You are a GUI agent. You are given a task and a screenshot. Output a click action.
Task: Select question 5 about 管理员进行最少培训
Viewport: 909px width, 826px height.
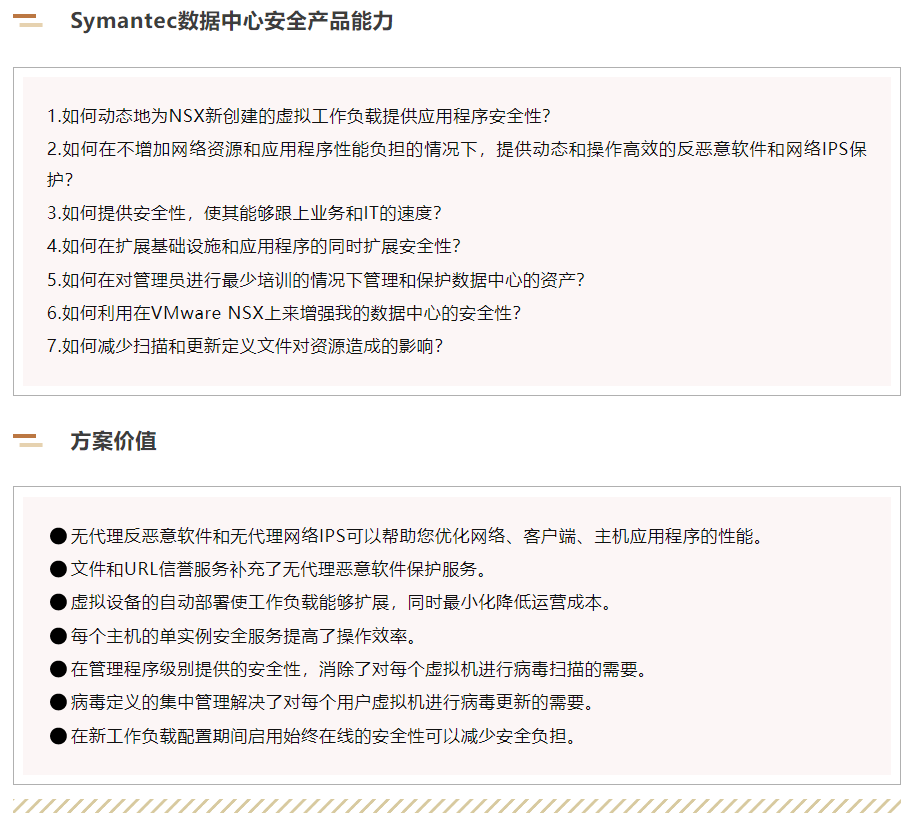coord(316,280)
